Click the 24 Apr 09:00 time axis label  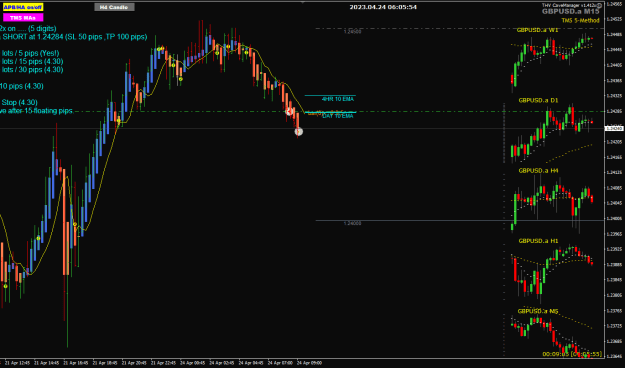click(309, 363)
